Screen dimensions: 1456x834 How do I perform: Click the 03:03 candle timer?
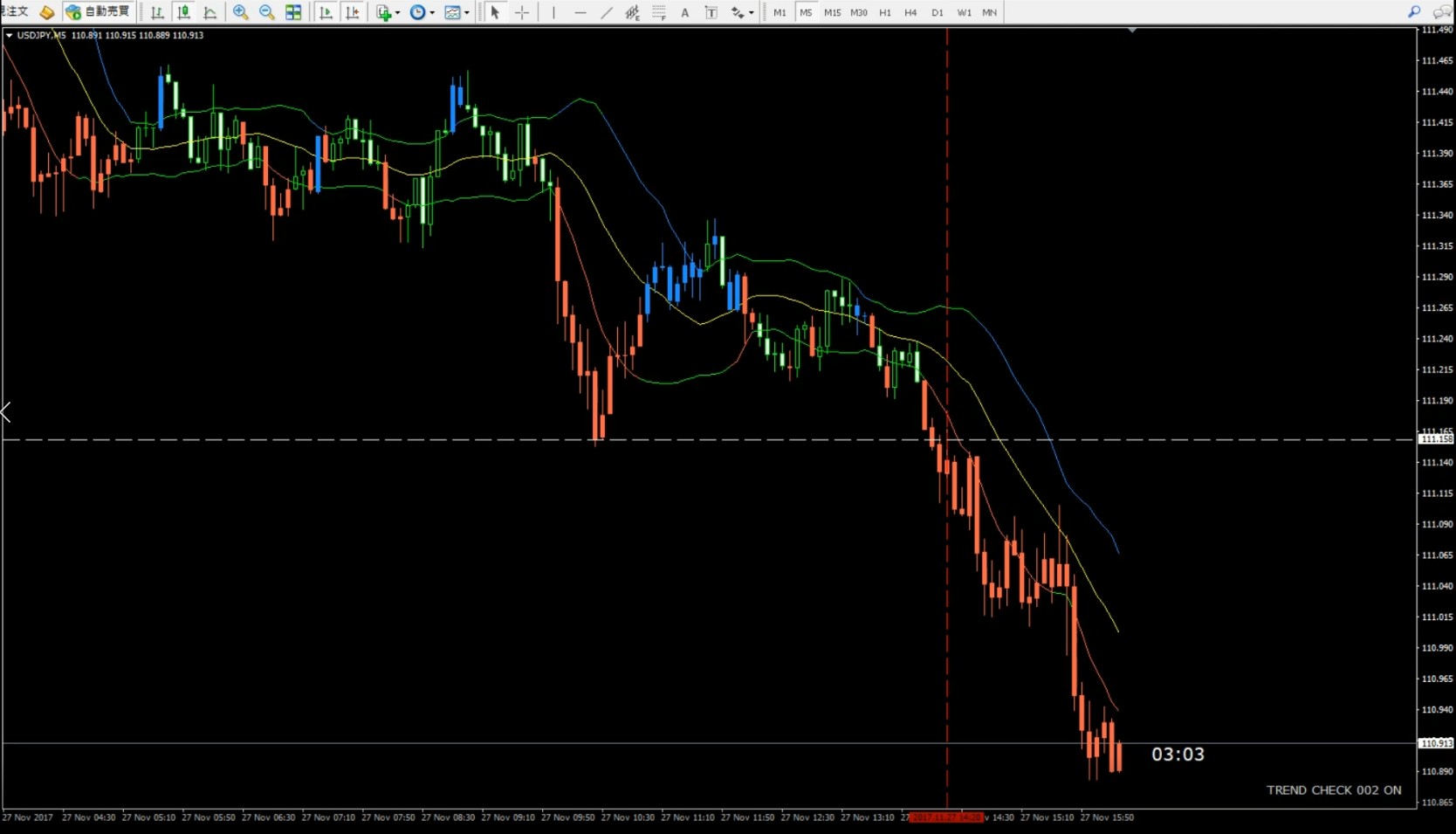[1178, 755]
